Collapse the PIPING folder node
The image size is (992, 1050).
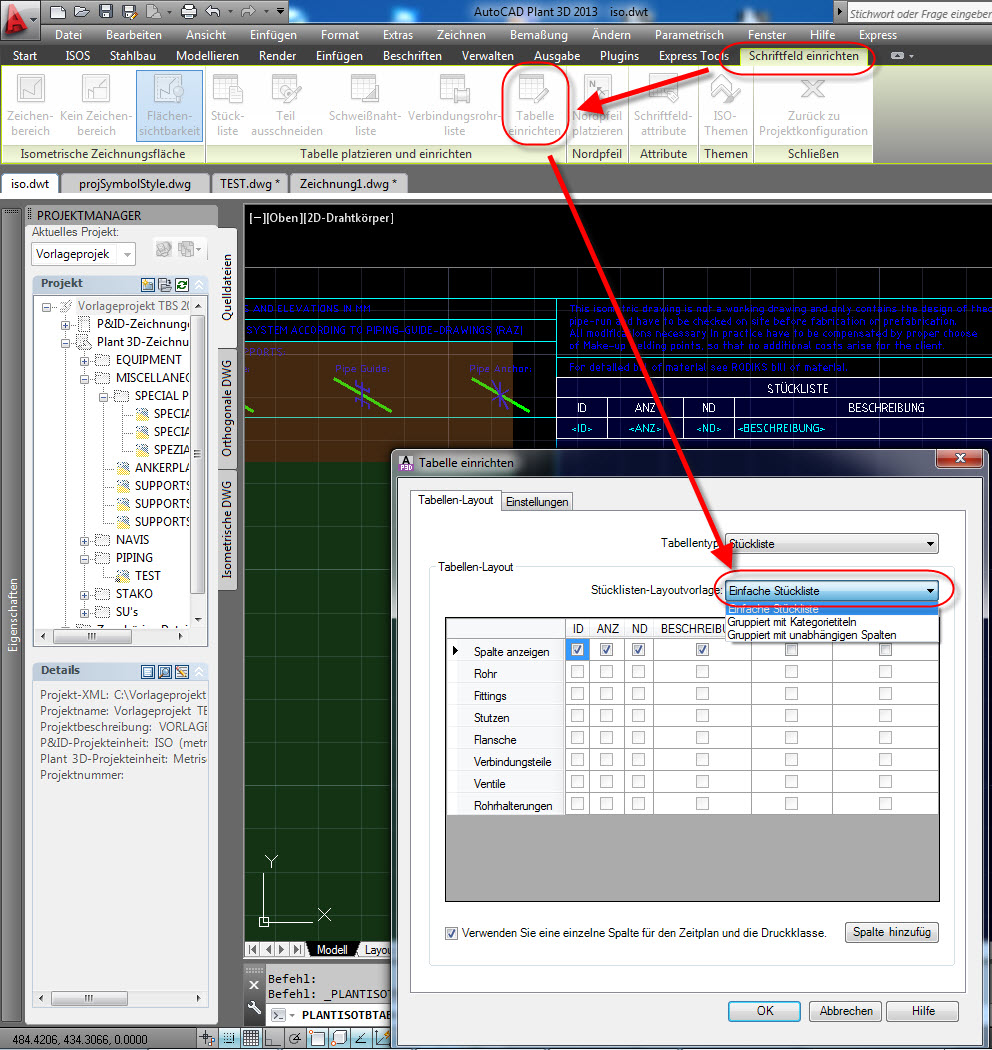84,559
